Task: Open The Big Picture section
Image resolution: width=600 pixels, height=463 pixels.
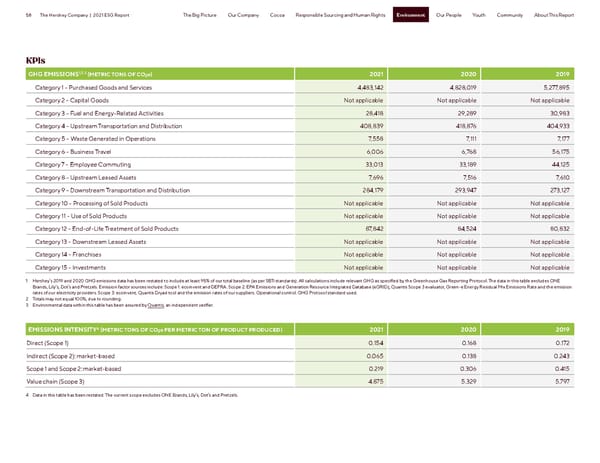Action: point(202,15)
